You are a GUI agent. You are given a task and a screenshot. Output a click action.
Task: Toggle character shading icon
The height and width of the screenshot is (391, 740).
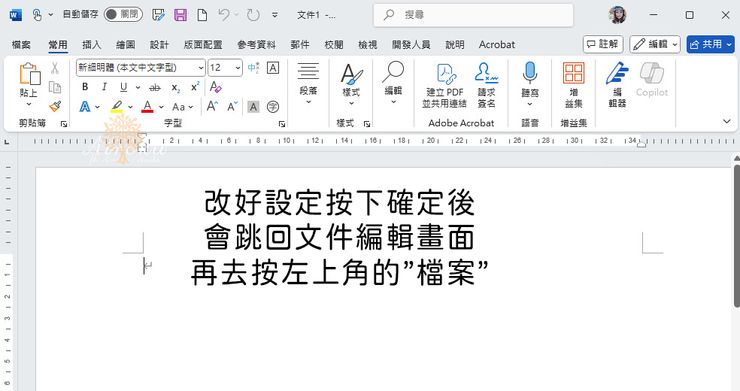click(253, 107)
